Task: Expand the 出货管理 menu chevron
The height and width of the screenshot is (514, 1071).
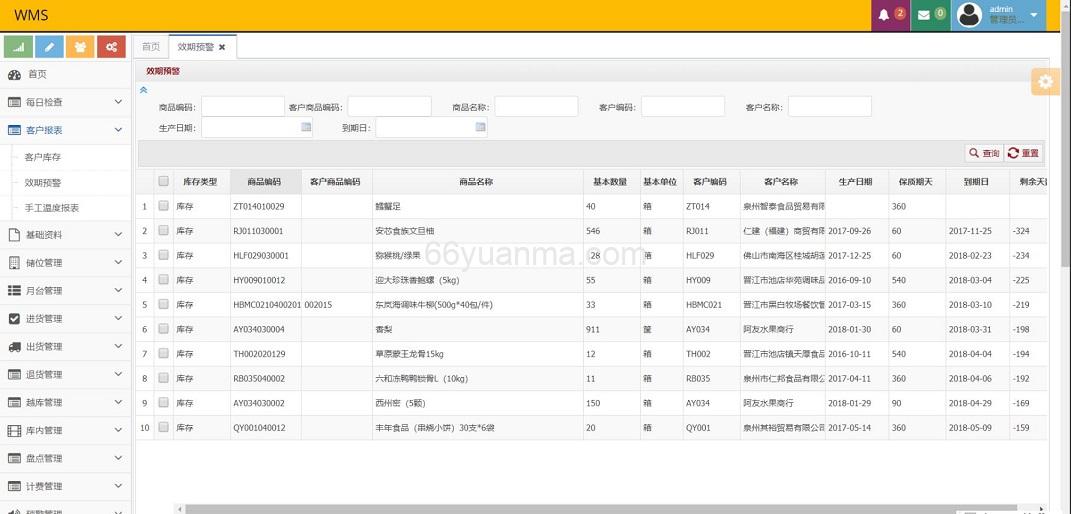Action: pyautogui.click(x=118, y=347)
